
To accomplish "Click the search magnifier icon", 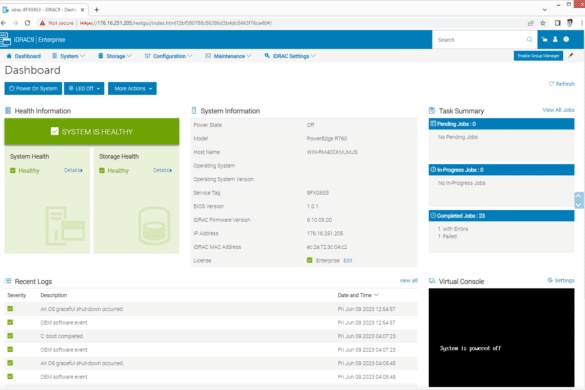I will 529,40.
